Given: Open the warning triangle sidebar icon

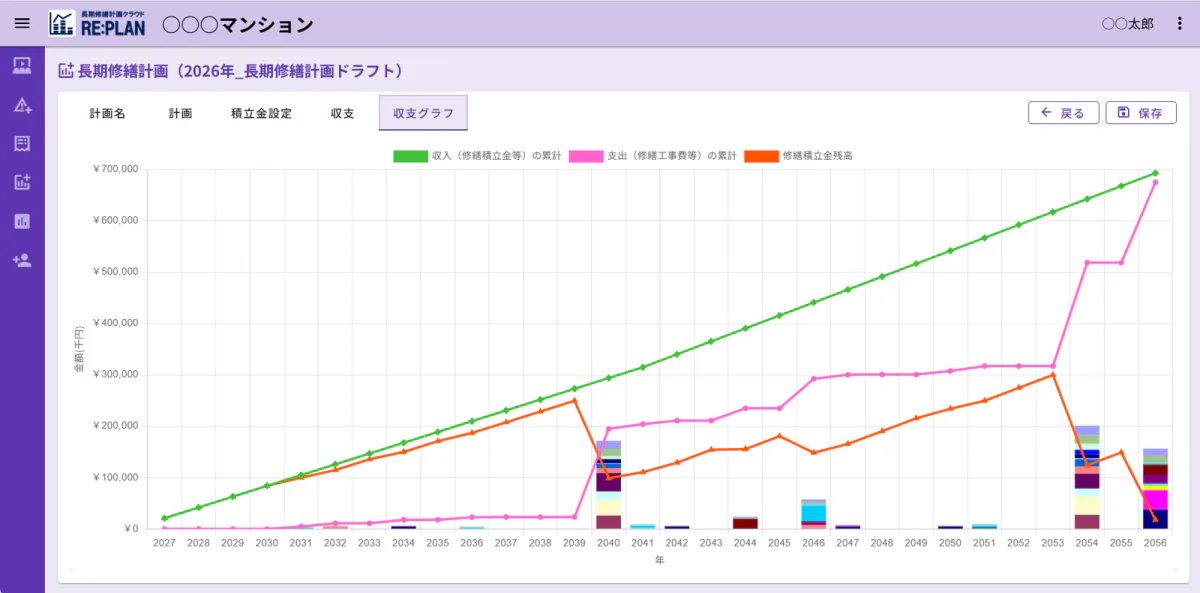Looking at the screenshot, I should pyautogui.click(x=22, y=105).
